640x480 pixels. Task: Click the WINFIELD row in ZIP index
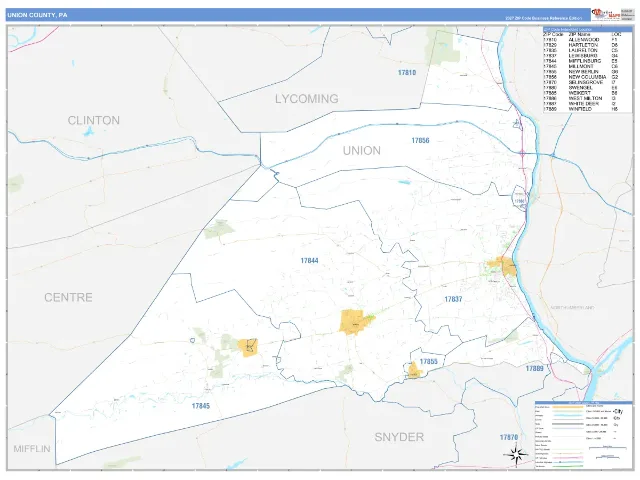tap(581, 109)
